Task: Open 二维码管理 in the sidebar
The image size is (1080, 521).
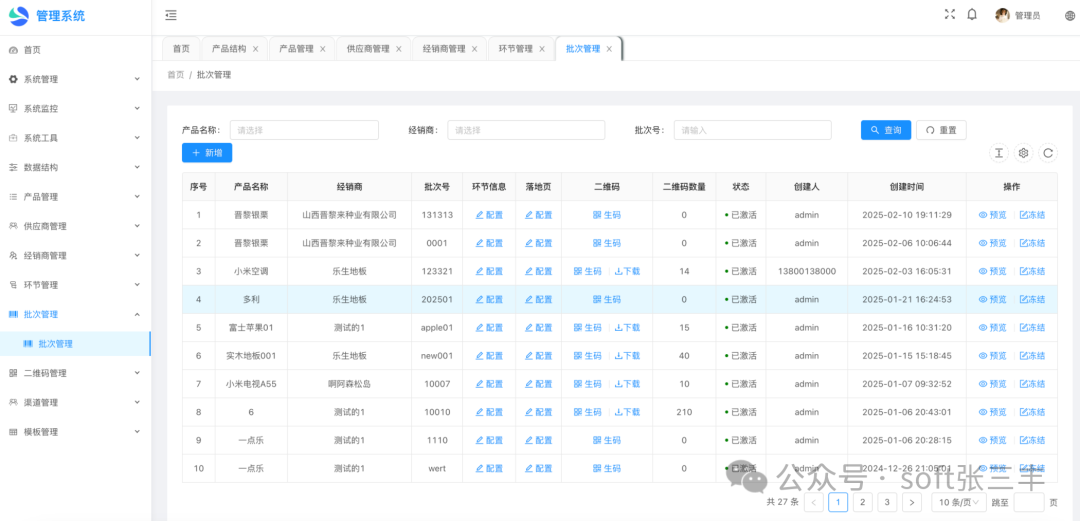Action: (75, 373)
